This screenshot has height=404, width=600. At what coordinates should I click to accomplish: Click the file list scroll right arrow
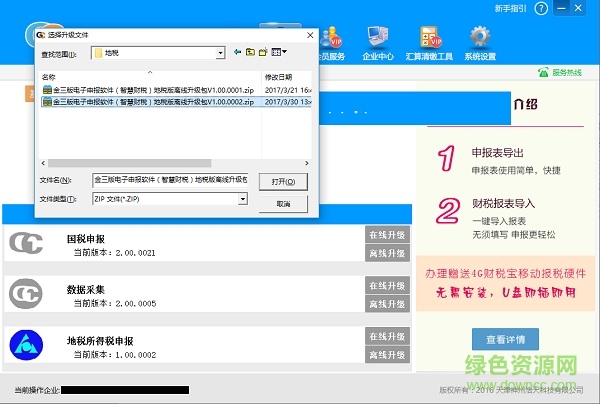click(x=307, y=163)
